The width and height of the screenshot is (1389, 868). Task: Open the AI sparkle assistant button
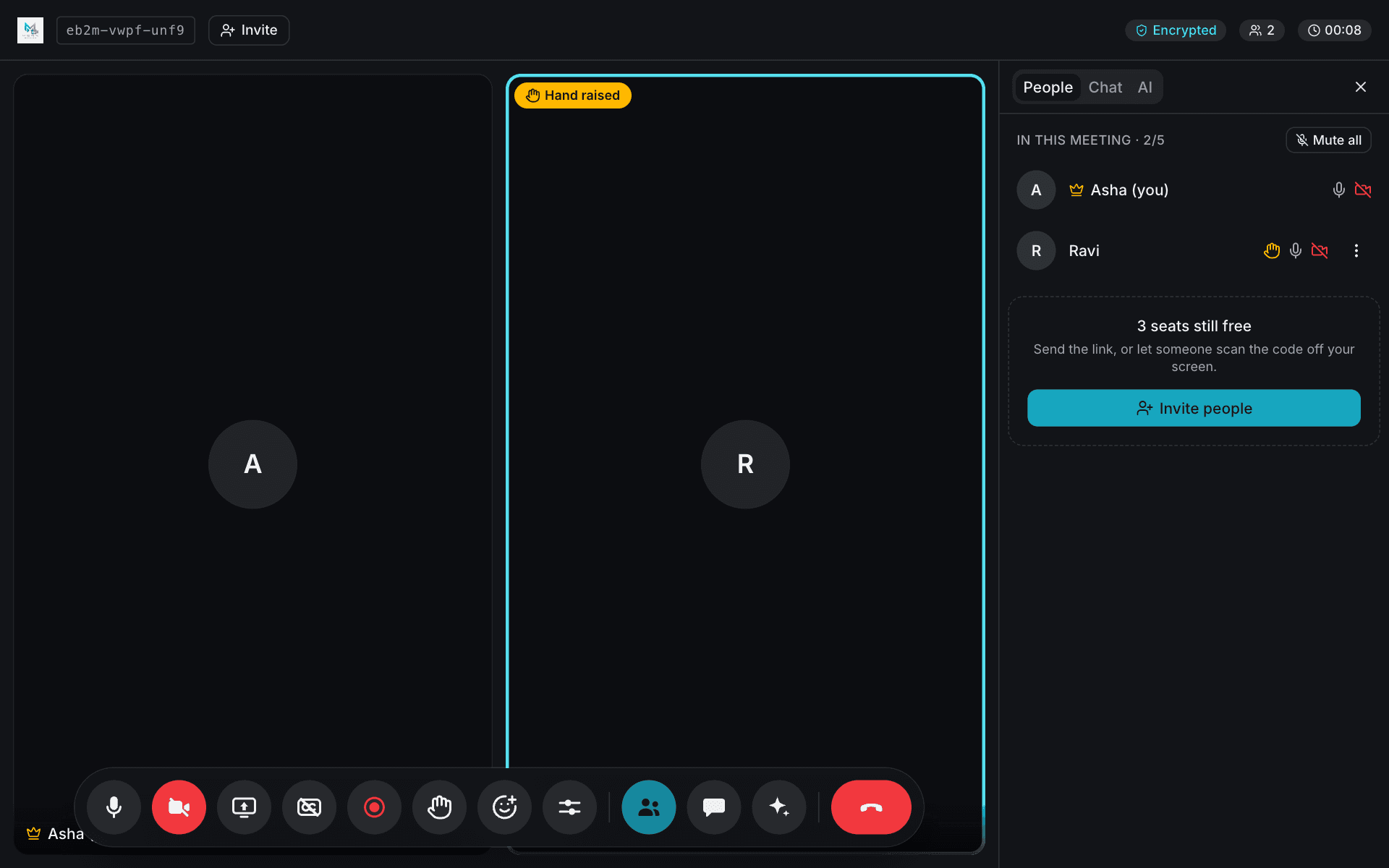779,807
